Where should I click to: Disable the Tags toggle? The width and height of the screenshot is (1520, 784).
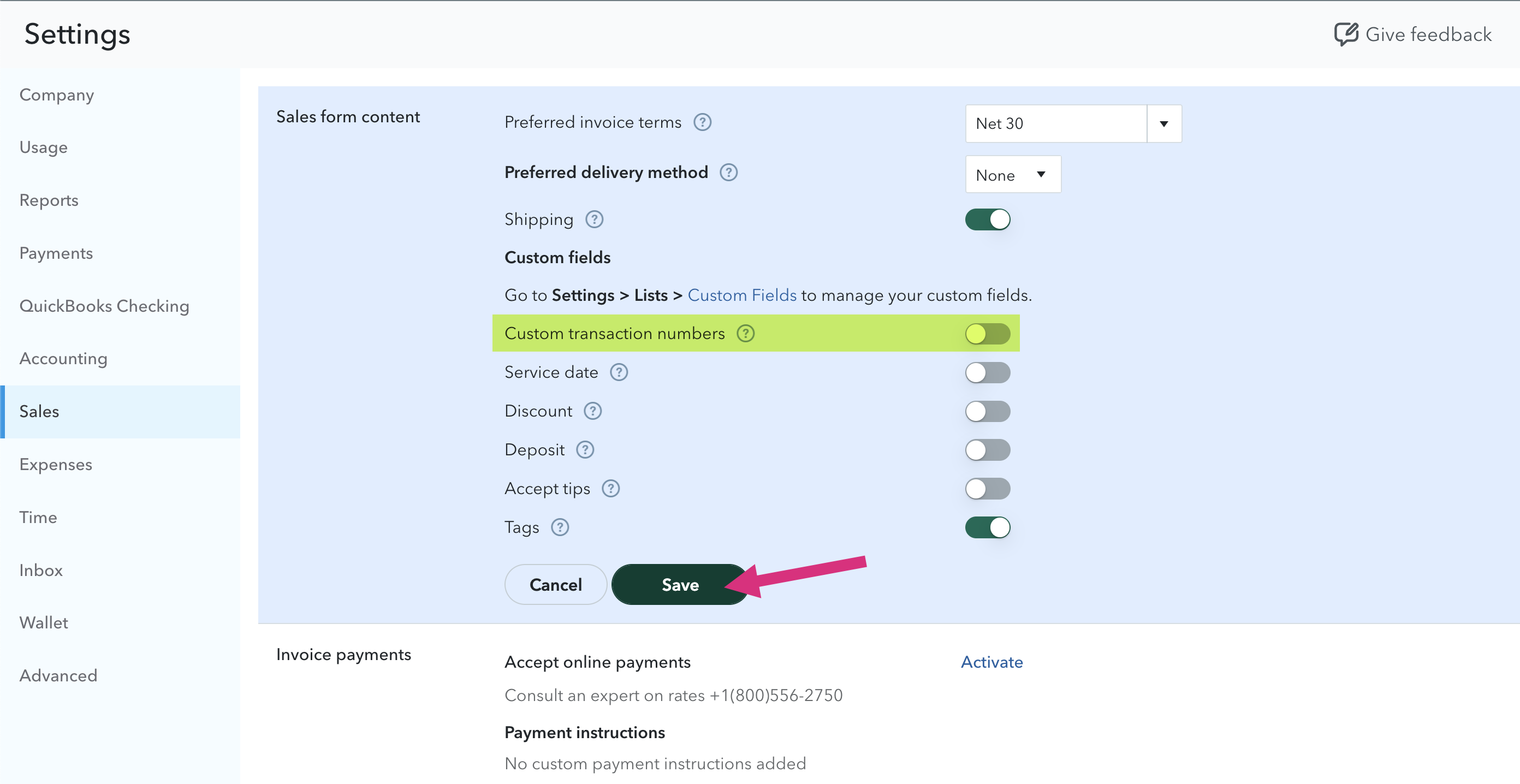tap(988, 527)
